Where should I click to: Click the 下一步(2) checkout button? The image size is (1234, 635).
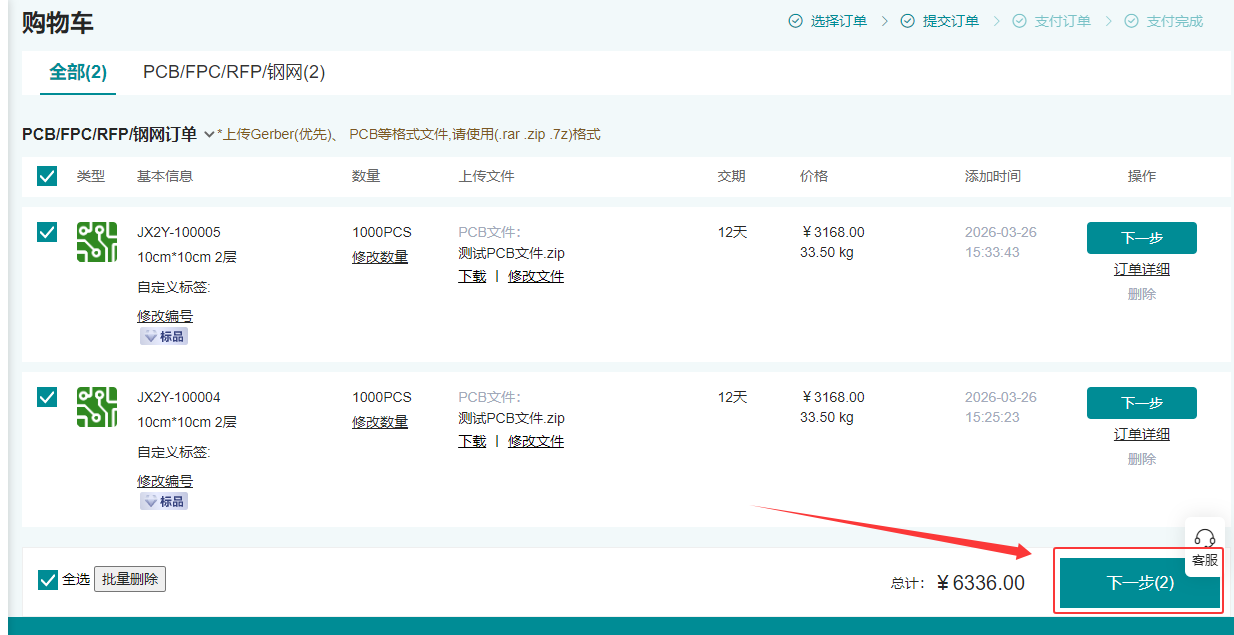click(1139, 583)
